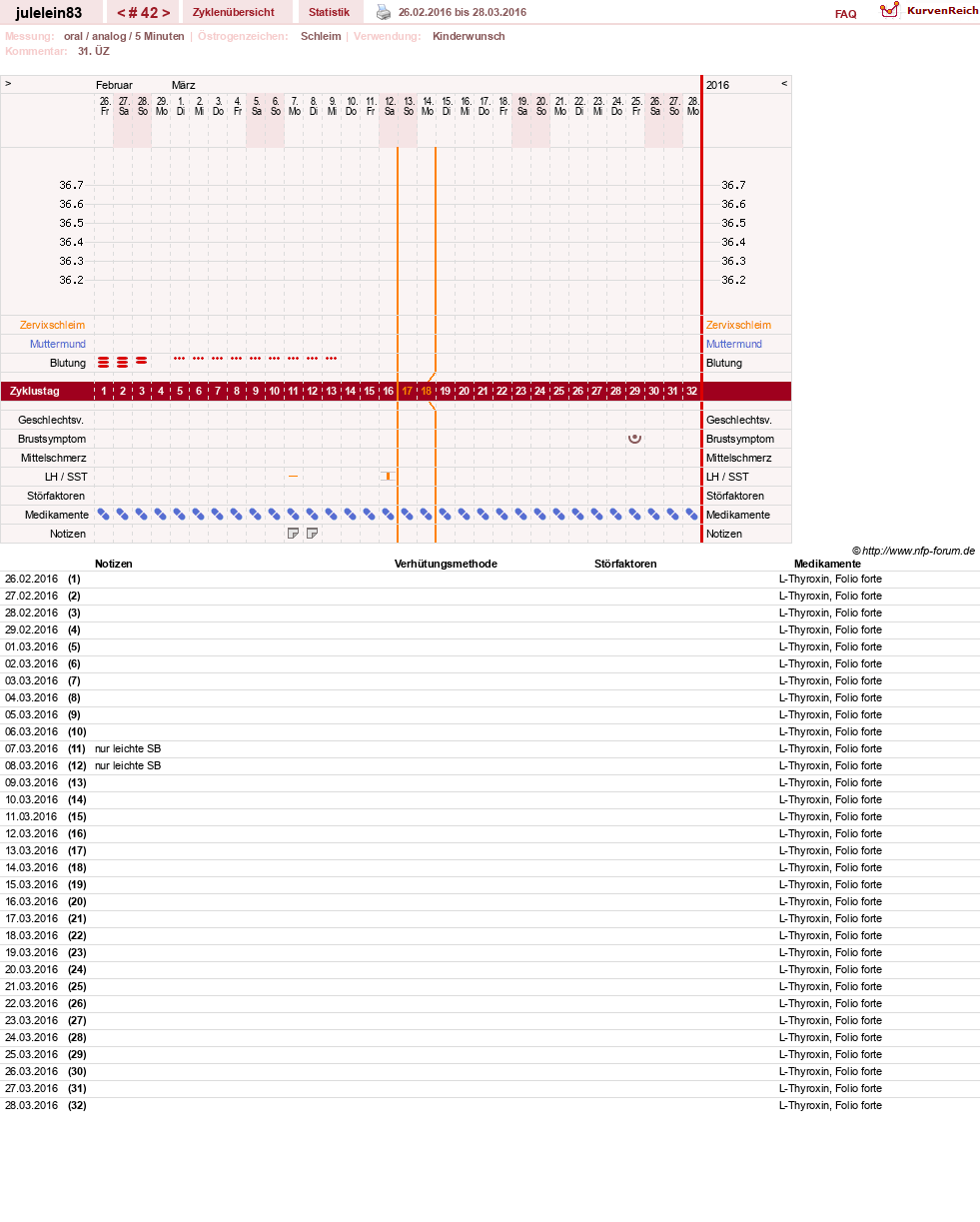Click medication pill icon on cycle day 1

[104, 515]
